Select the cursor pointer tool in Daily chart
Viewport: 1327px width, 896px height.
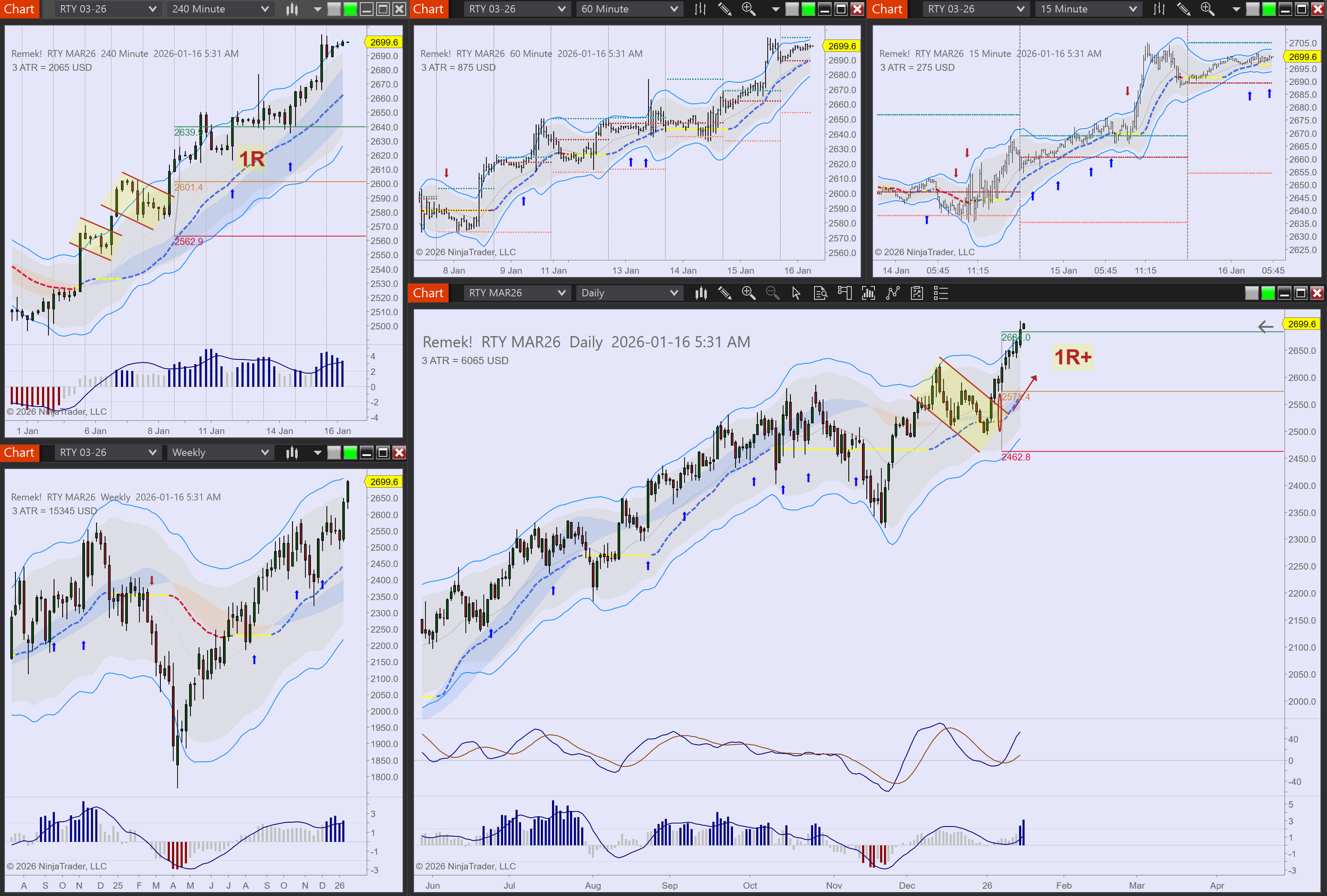coord(796,293)
